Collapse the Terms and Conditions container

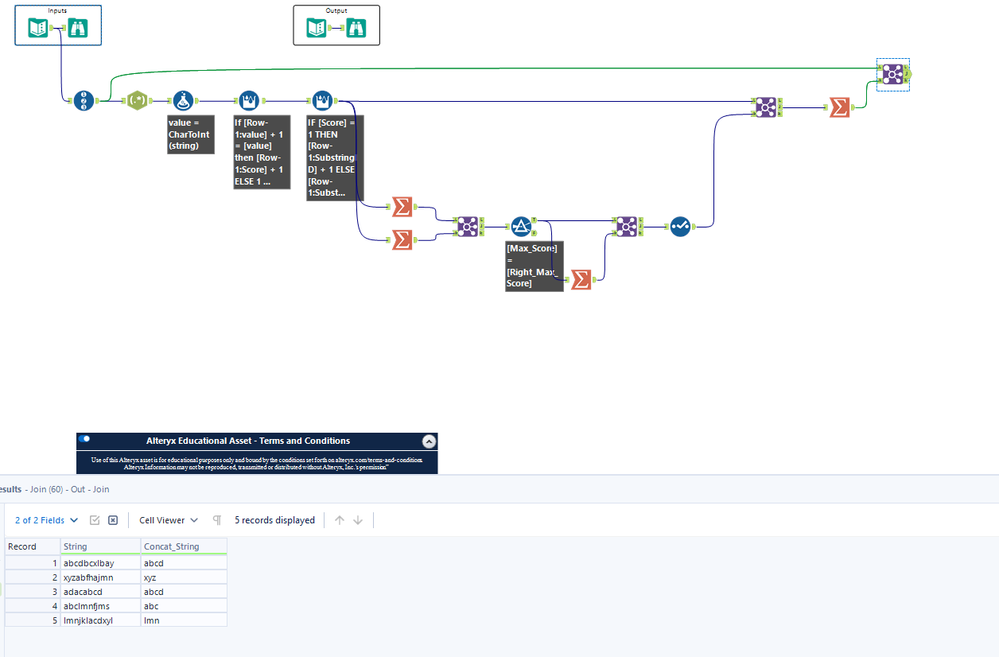click(429, 441)
